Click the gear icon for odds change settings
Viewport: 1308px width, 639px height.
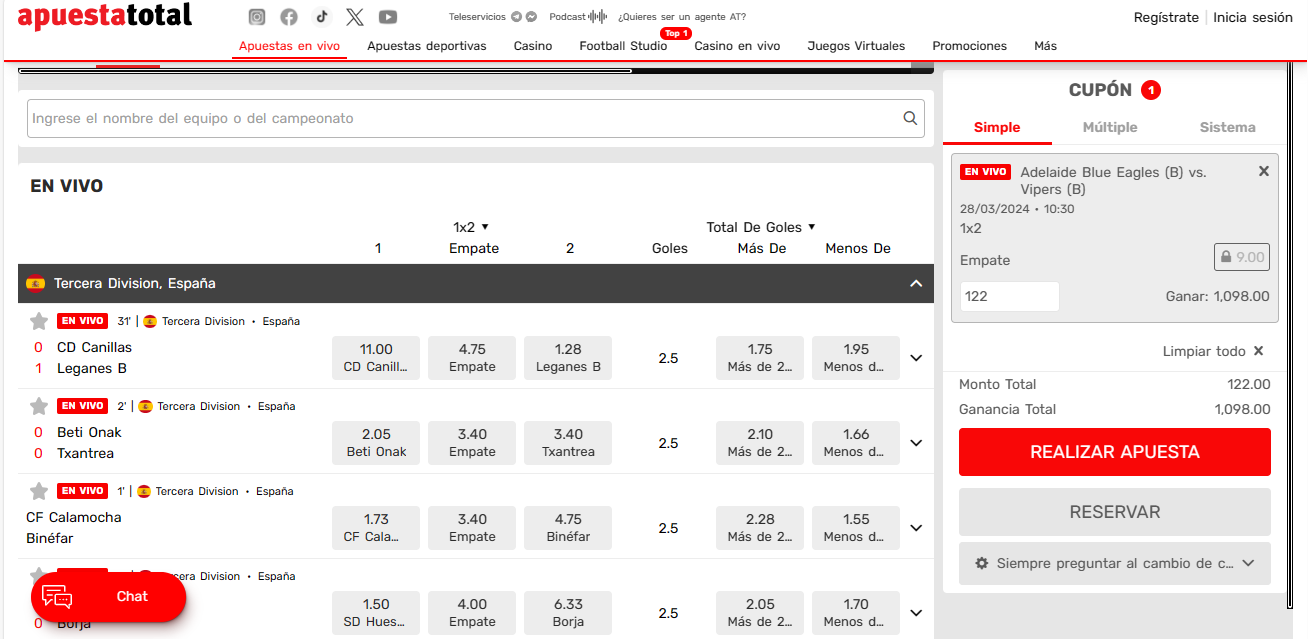(981, 564)
